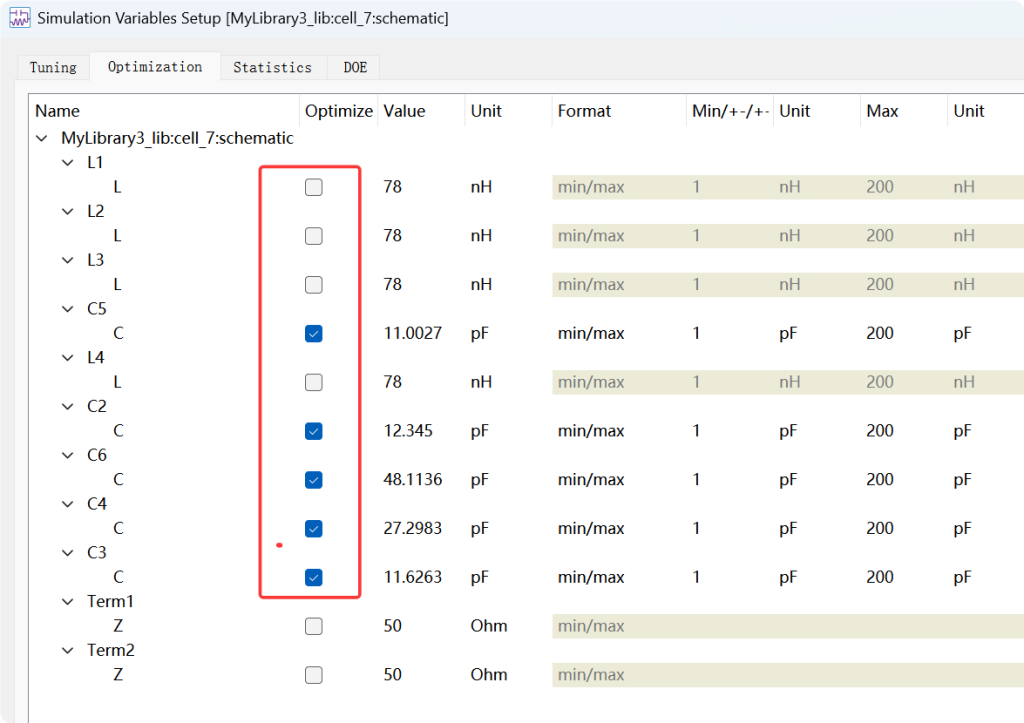Collapse the L1 tree node
The image size is (1024, 723).
click(68, 163)
